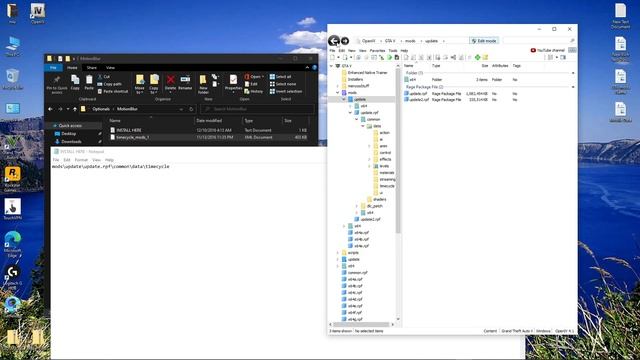
Task: Select the Enhanced Native Trainer folder
Action: point(364,73)
